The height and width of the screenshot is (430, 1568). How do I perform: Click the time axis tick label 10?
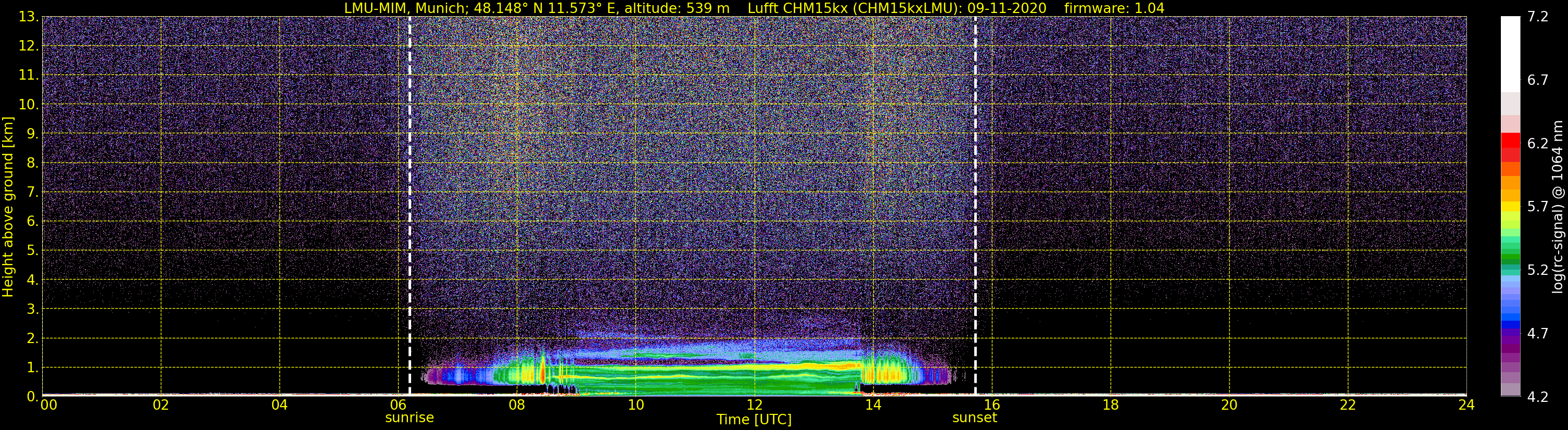click(x=635, y=405)
